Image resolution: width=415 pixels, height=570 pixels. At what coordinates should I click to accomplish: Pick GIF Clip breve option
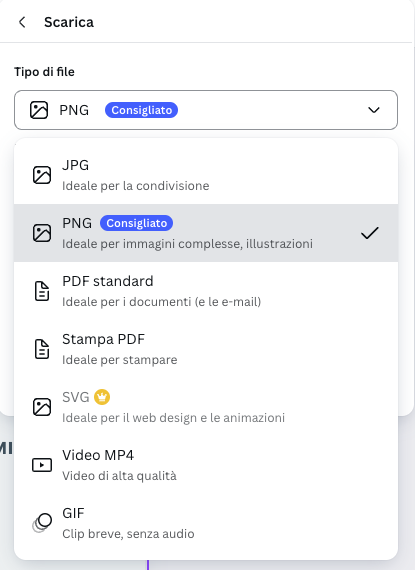tap(206, 523)
